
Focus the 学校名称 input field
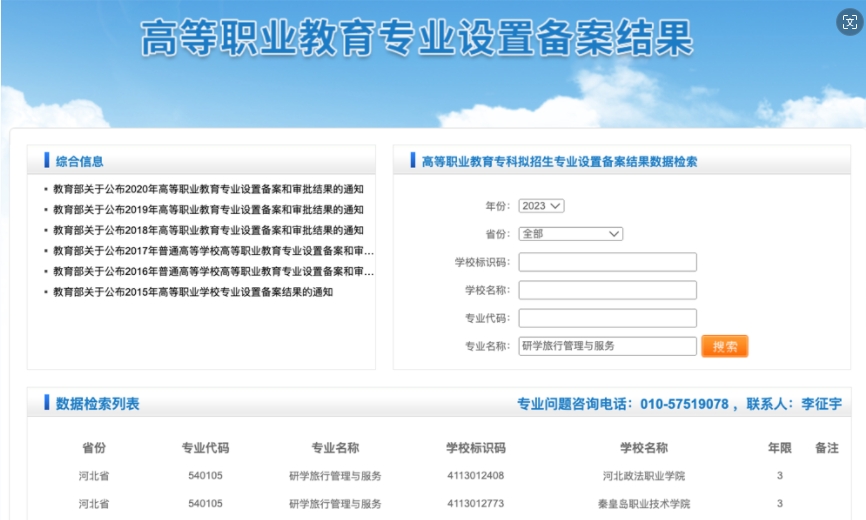tap(608, 290)
